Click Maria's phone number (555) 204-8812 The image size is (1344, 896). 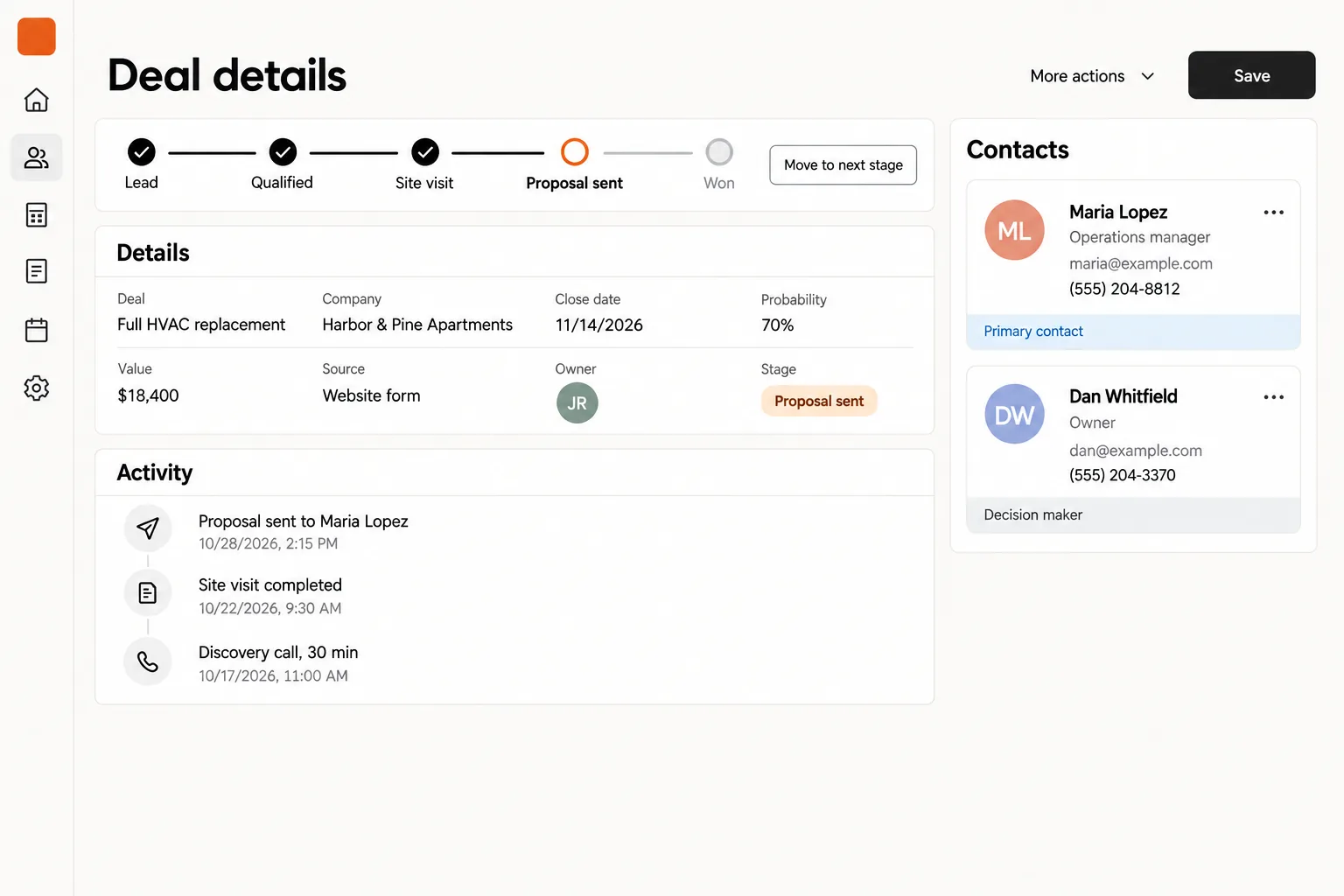point(1124,289)
